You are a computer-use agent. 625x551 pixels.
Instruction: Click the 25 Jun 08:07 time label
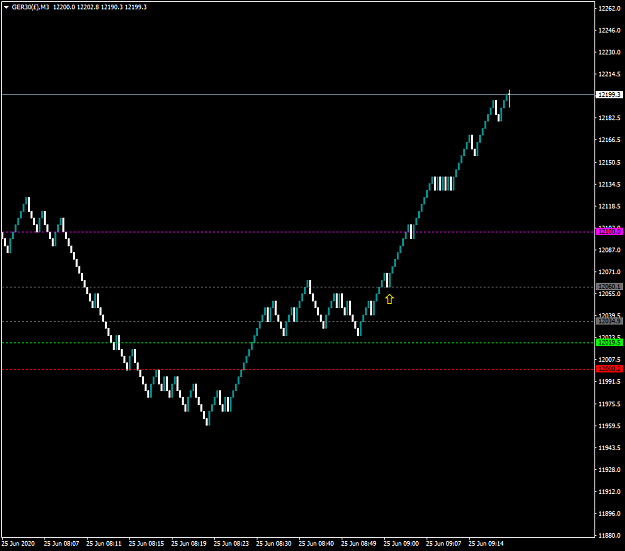[61, 543]
